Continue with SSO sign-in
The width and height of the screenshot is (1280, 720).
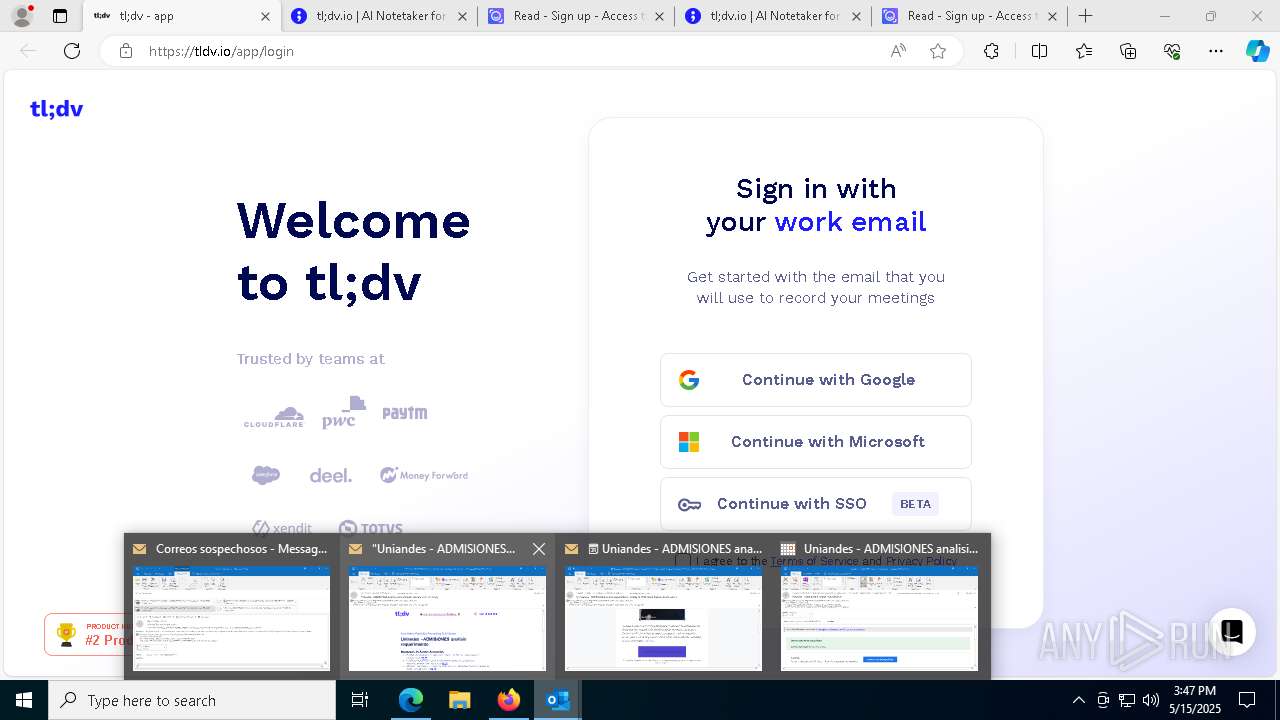[x=815, y=504]
